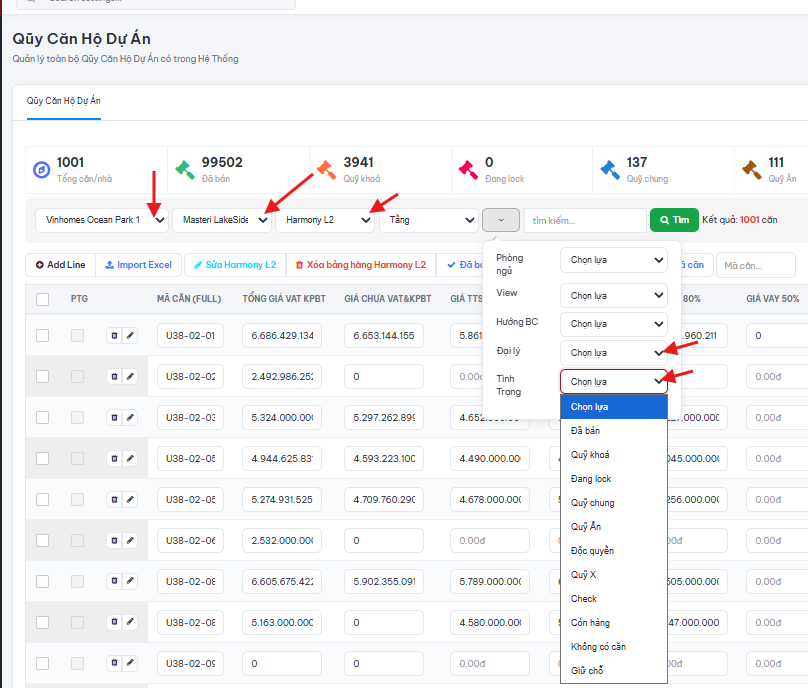Click the Add Line button
Screen dimensions: 808x688
coord(60,265)
